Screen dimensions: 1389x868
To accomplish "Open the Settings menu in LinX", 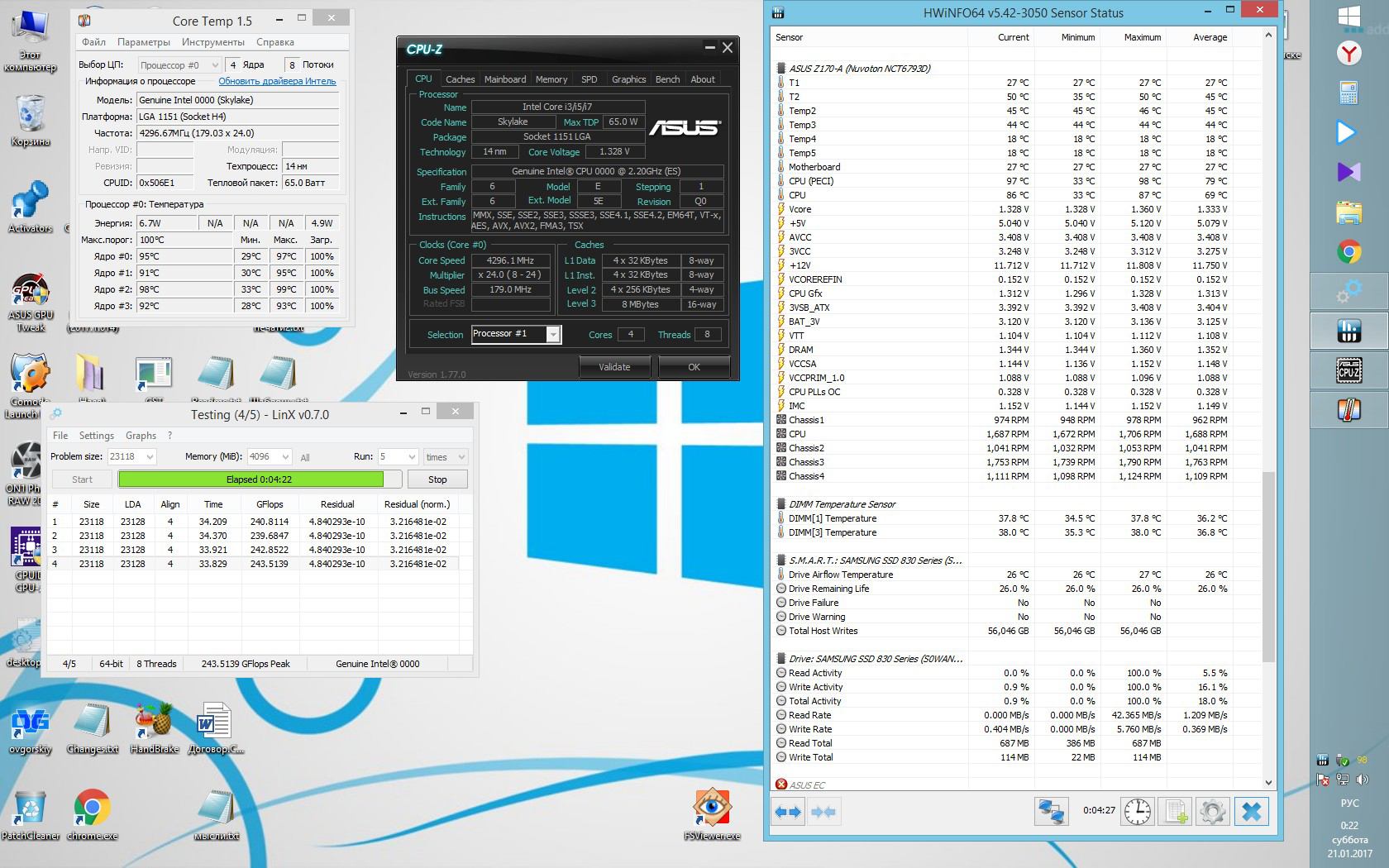I will coord(97,436).
